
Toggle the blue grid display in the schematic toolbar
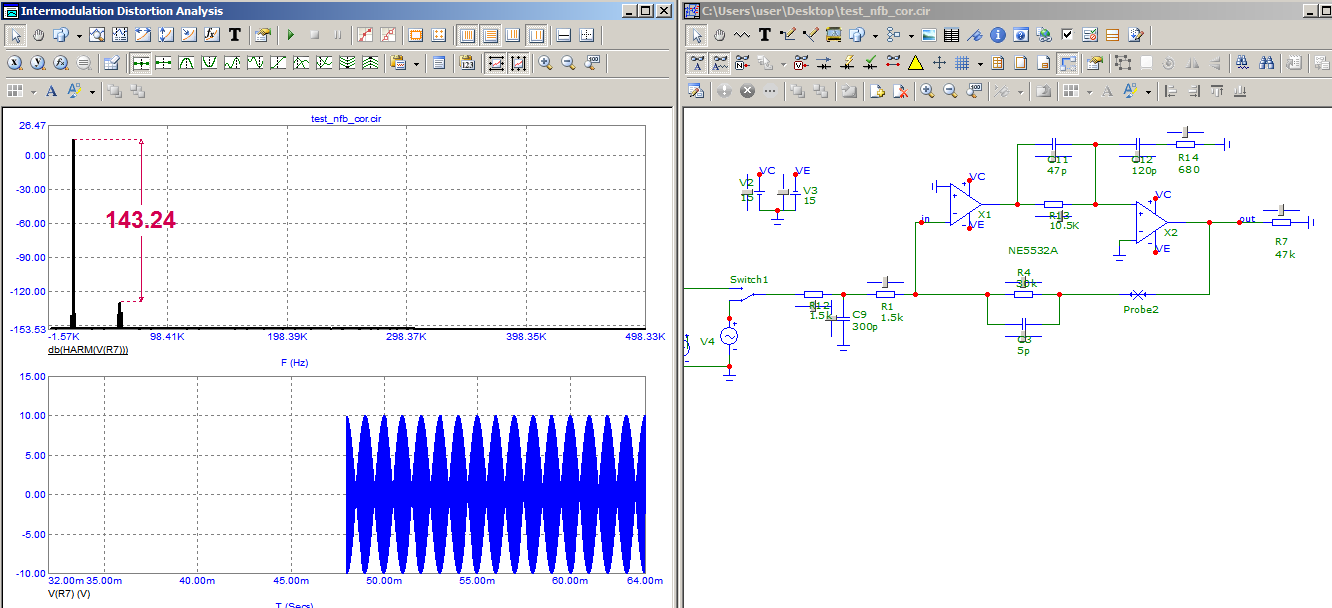click(962, 63)
